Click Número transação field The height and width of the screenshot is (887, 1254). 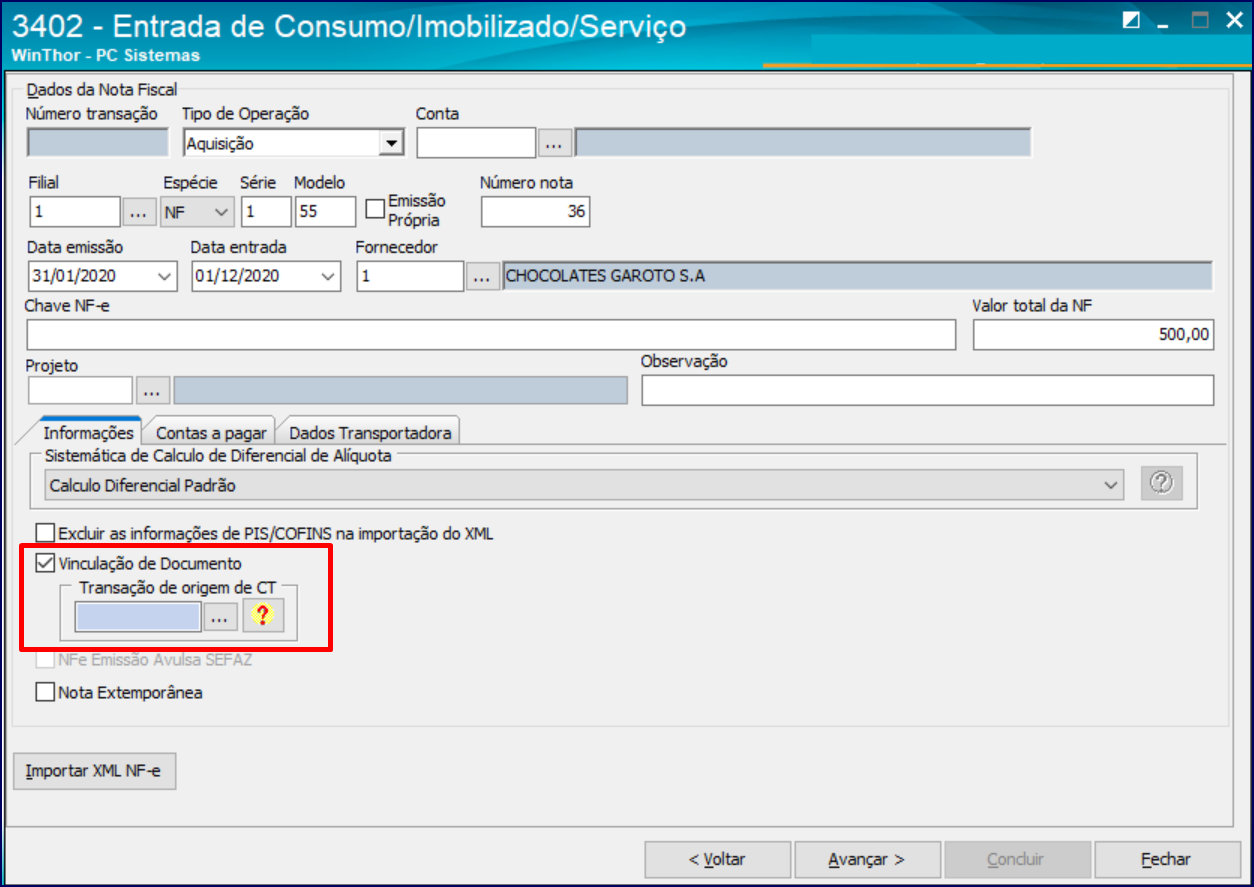(98, 143)
